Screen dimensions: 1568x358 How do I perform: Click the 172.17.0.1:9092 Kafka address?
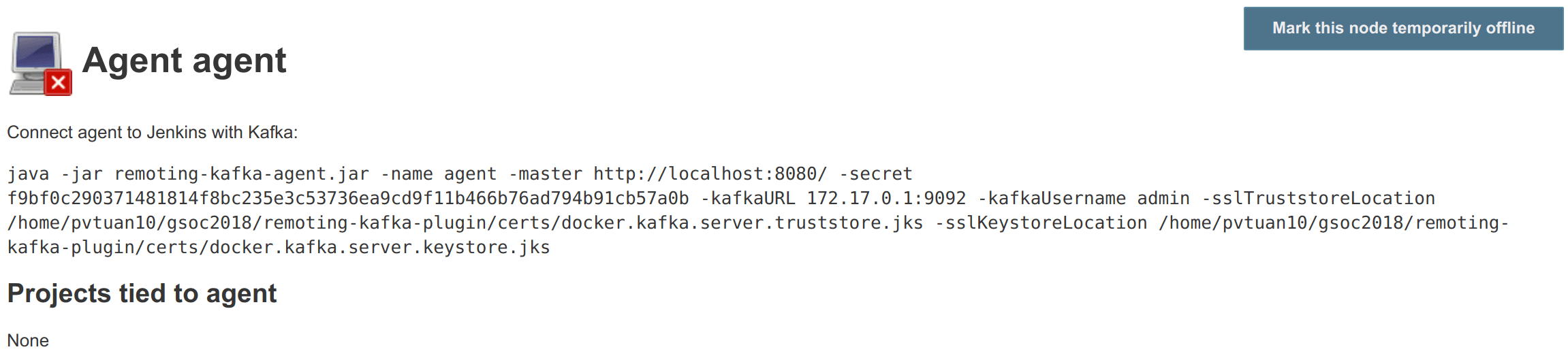pos(886,199)
